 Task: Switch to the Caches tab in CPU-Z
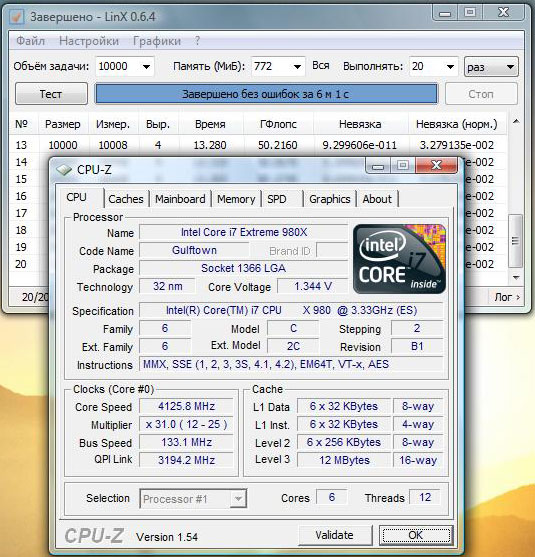tap(126, 199)
